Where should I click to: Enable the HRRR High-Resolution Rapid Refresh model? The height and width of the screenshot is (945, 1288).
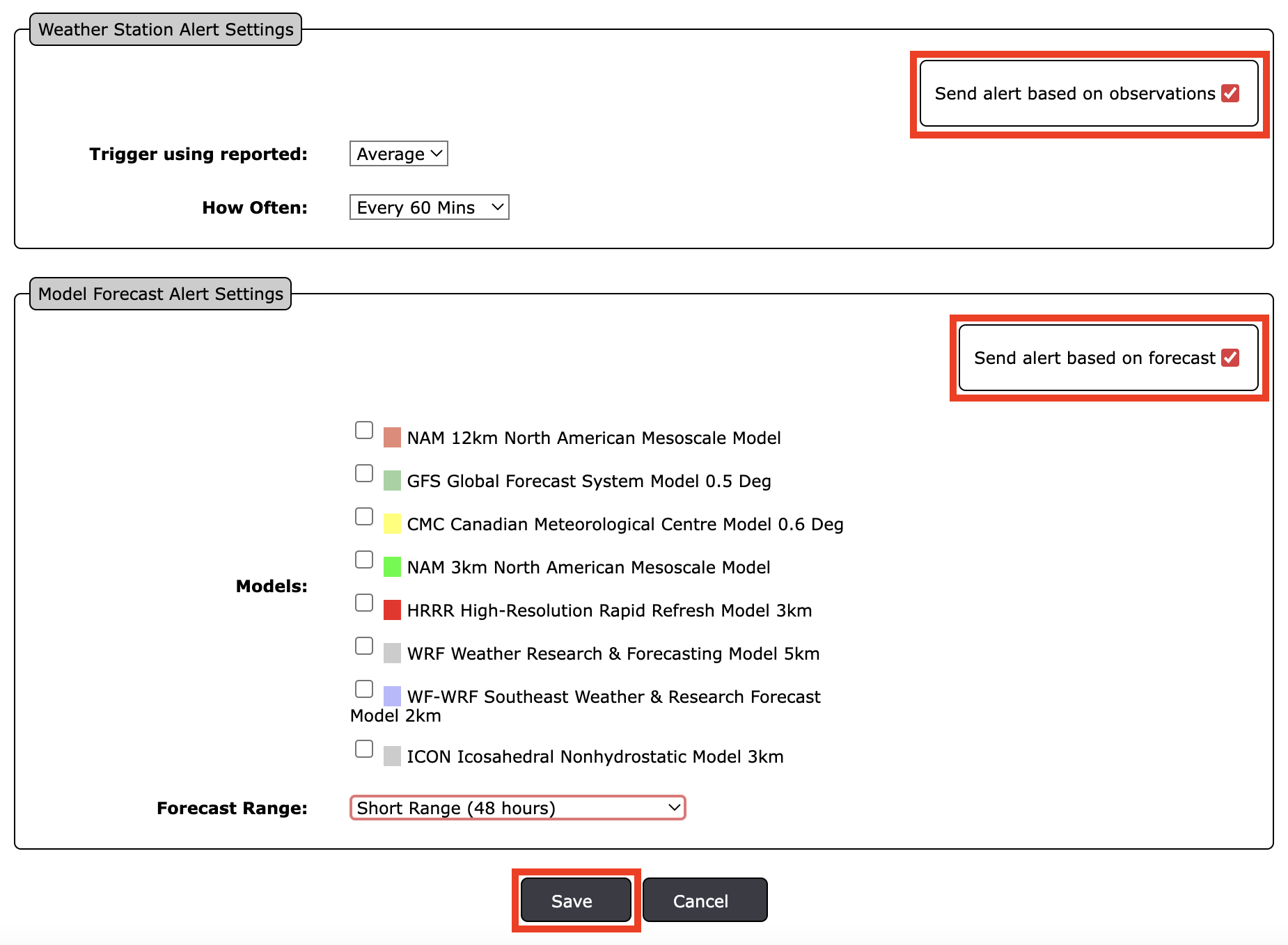[x=364, y=603]
